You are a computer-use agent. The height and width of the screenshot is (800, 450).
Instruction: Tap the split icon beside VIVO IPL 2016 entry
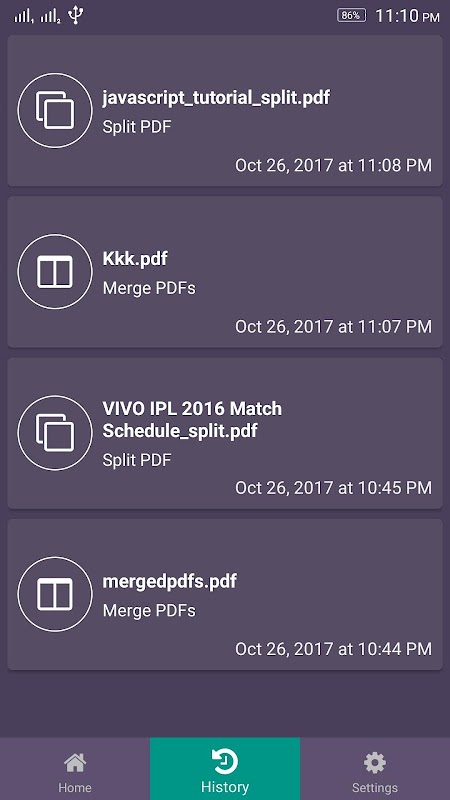pos(55,433)
